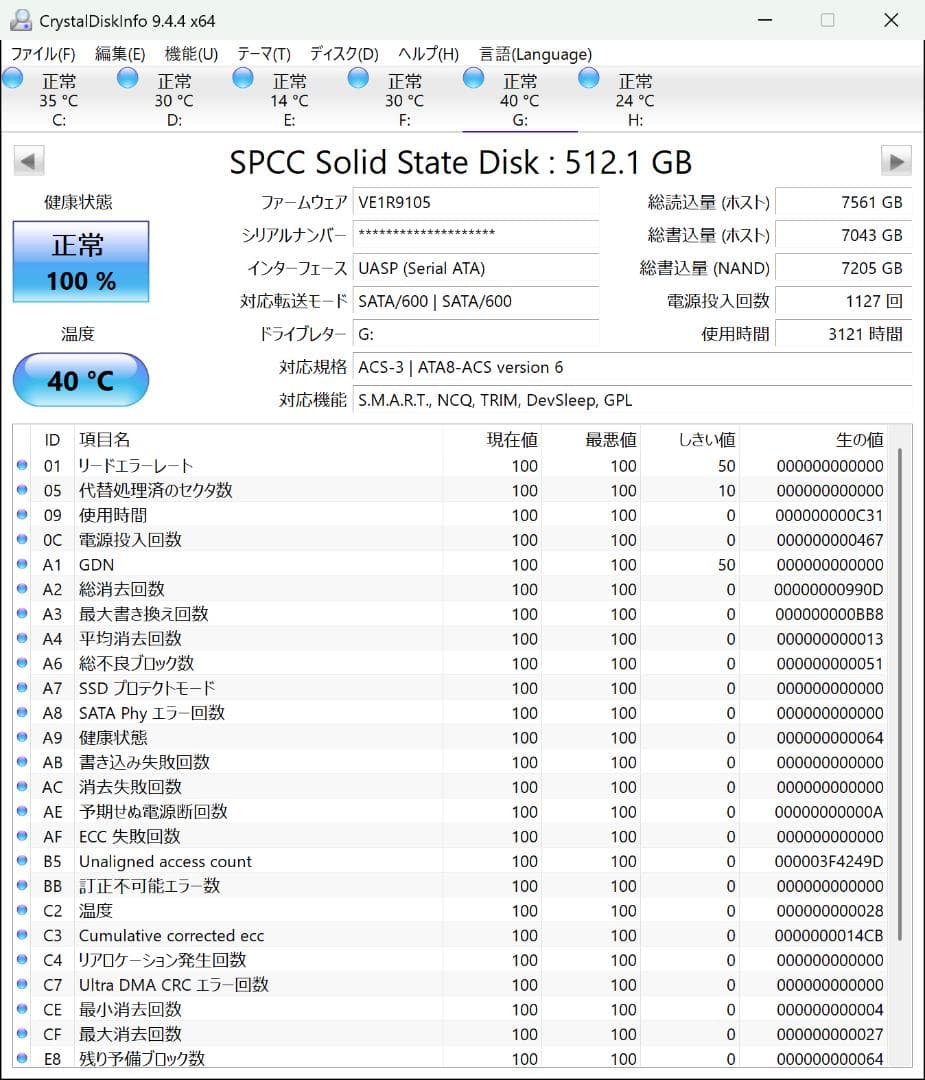Click supported features field S.M.A.R.T., NCQ, TRIM

tap(632, 400)
